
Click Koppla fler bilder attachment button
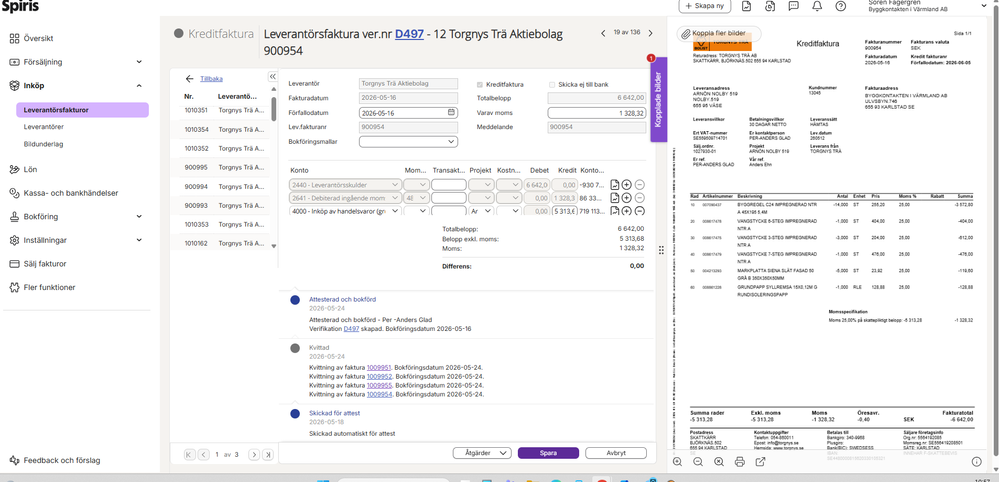pyautogui.click(x=718, y=34)
